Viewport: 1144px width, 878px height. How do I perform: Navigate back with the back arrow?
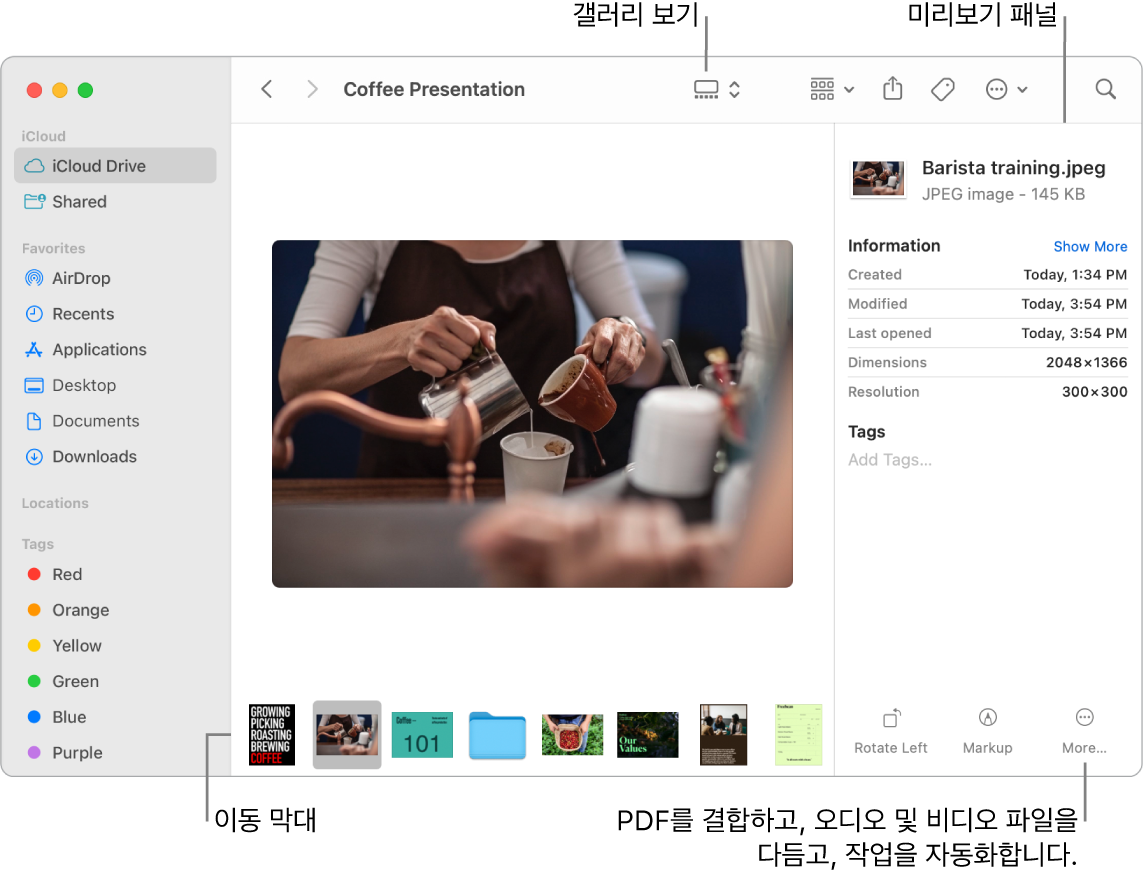(266, 89)
